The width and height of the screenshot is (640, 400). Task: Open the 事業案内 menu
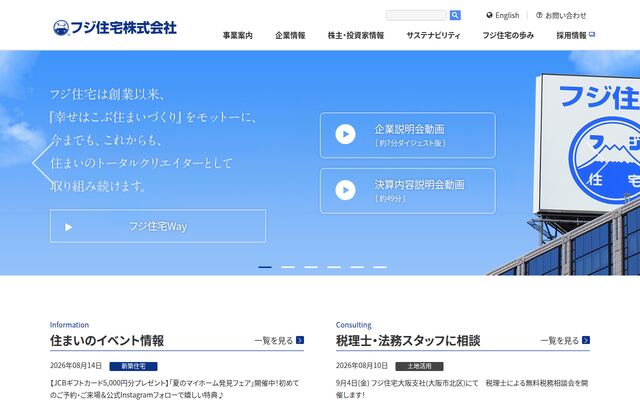238,36
